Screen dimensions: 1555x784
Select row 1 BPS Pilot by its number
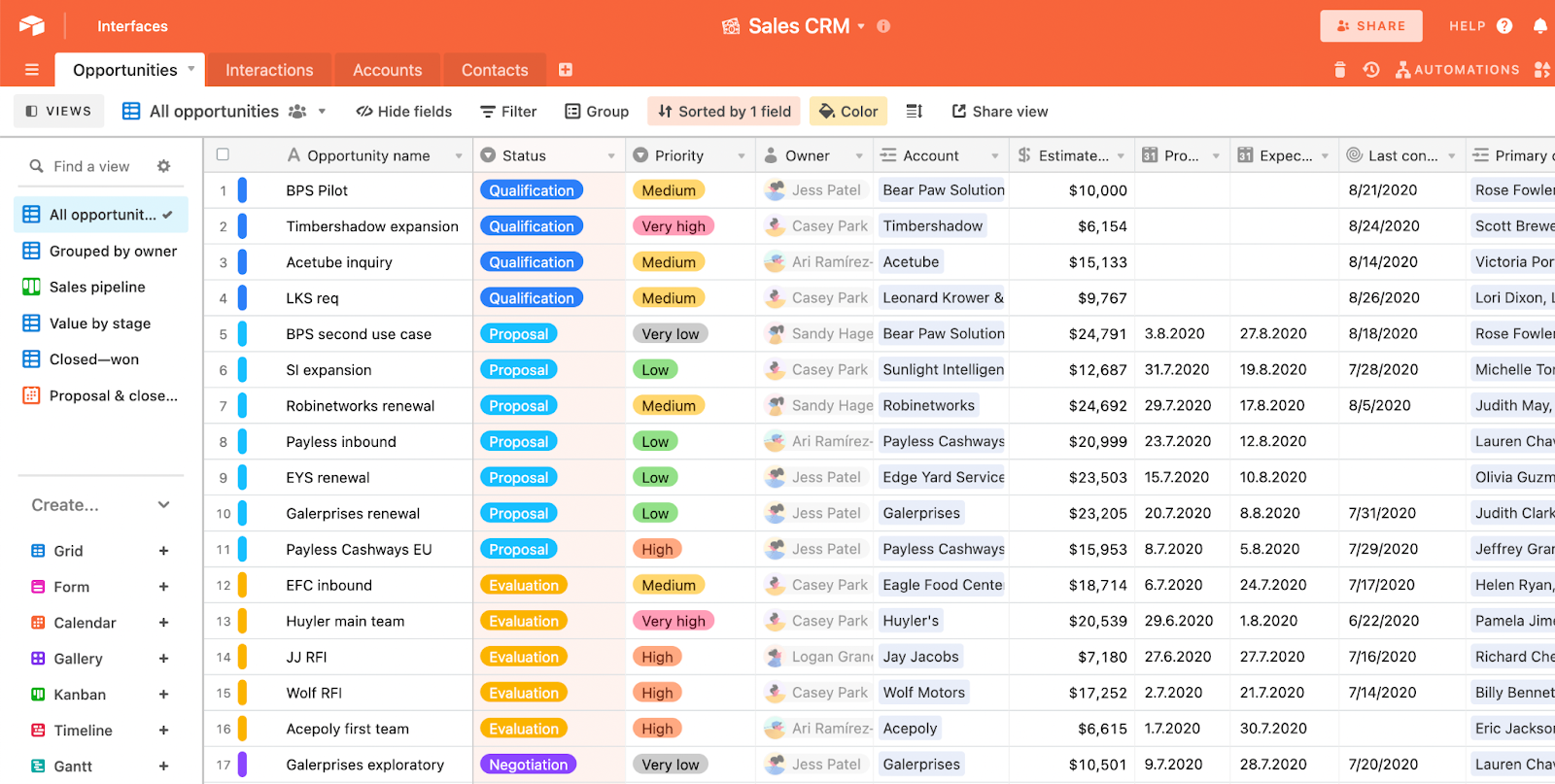223,191
